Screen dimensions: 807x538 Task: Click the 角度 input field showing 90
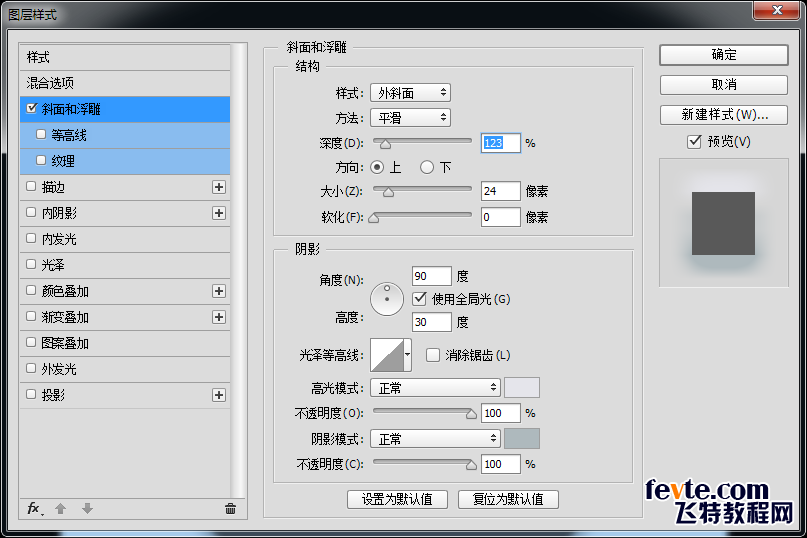pos(432,276)
